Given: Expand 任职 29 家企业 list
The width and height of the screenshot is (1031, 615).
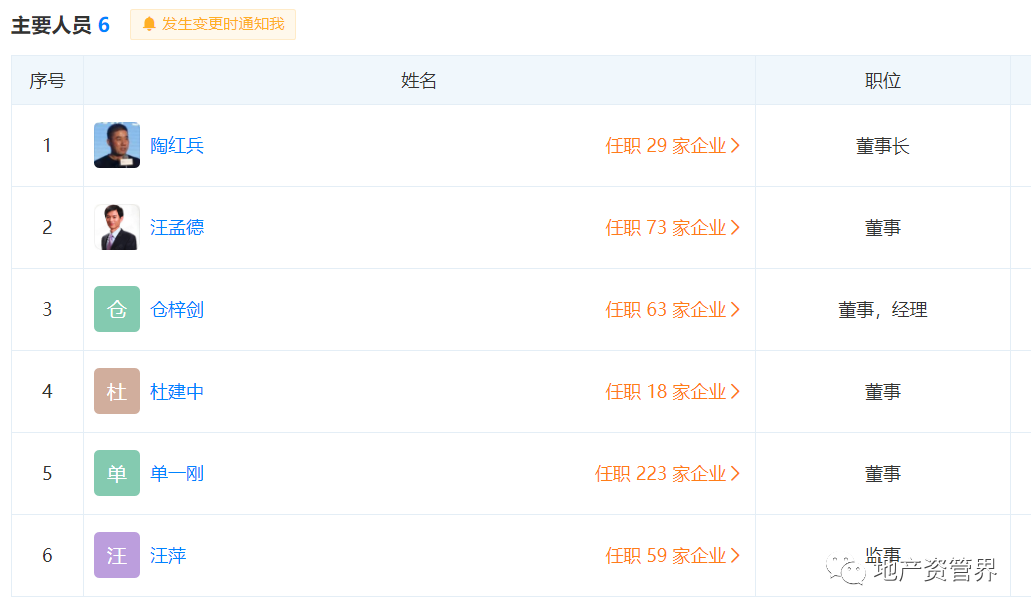Looking at the screenshot, I should click(672, 146).
